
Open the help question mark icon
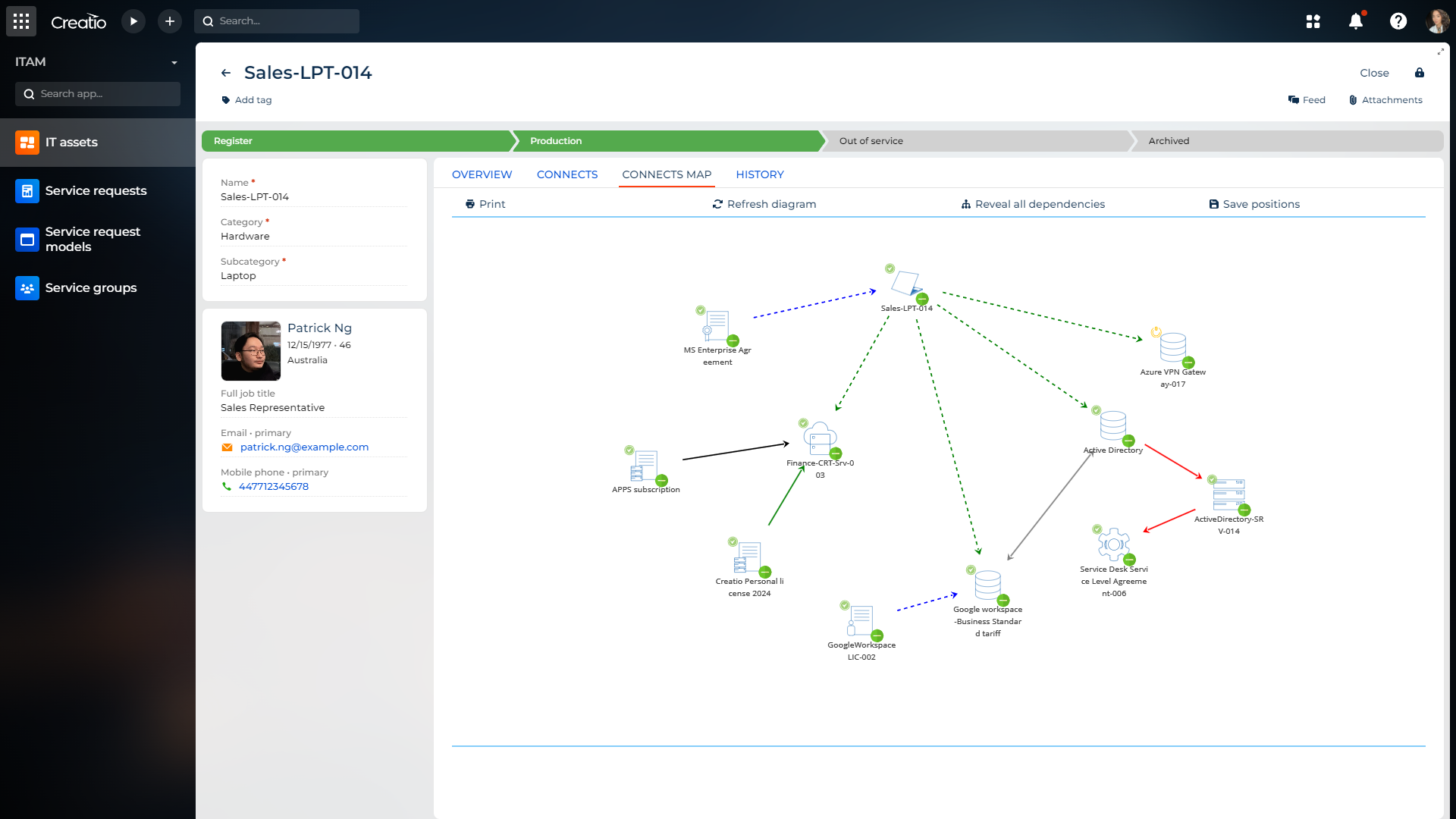[1398, 21]
